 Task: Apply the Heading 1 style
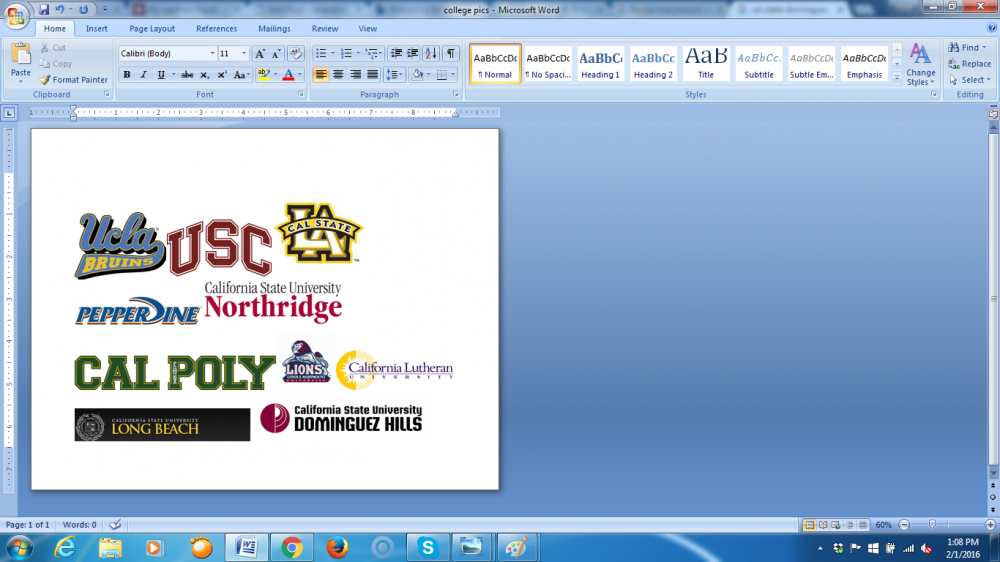[600, 64]
